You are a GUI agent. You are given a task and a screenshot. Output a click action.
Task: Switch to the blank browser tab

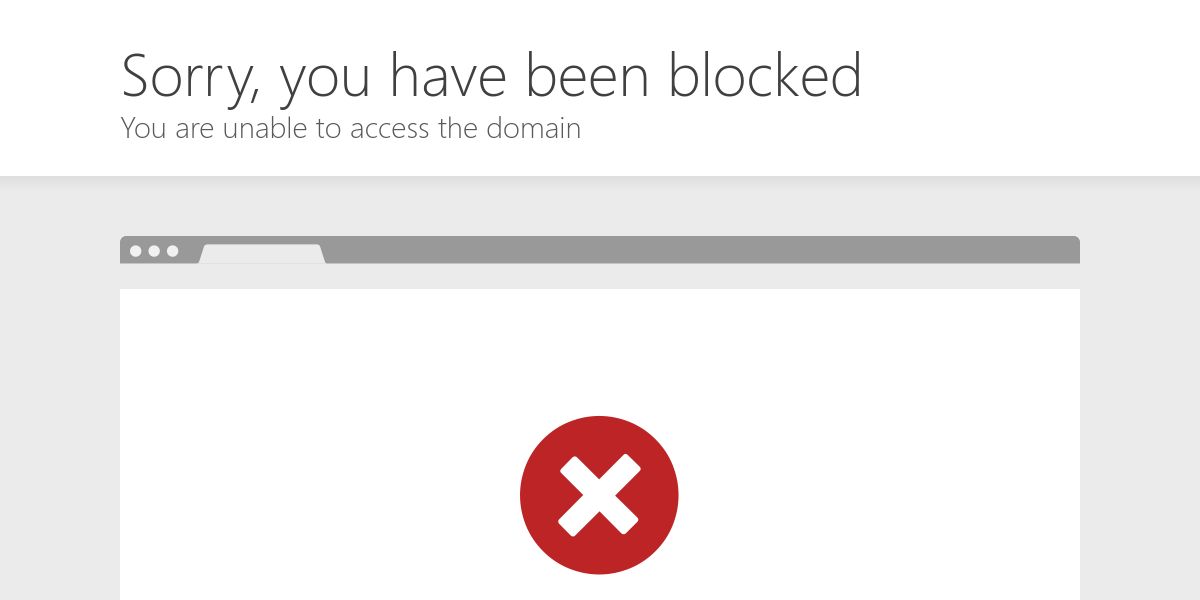click(262, 254)
